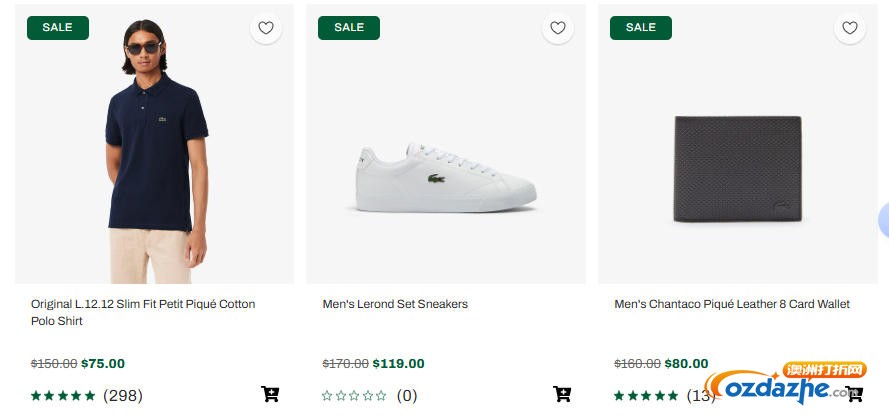View the navy polo shirt product image
This screenshot has height=417, width=889.
[x=156, y=150]
